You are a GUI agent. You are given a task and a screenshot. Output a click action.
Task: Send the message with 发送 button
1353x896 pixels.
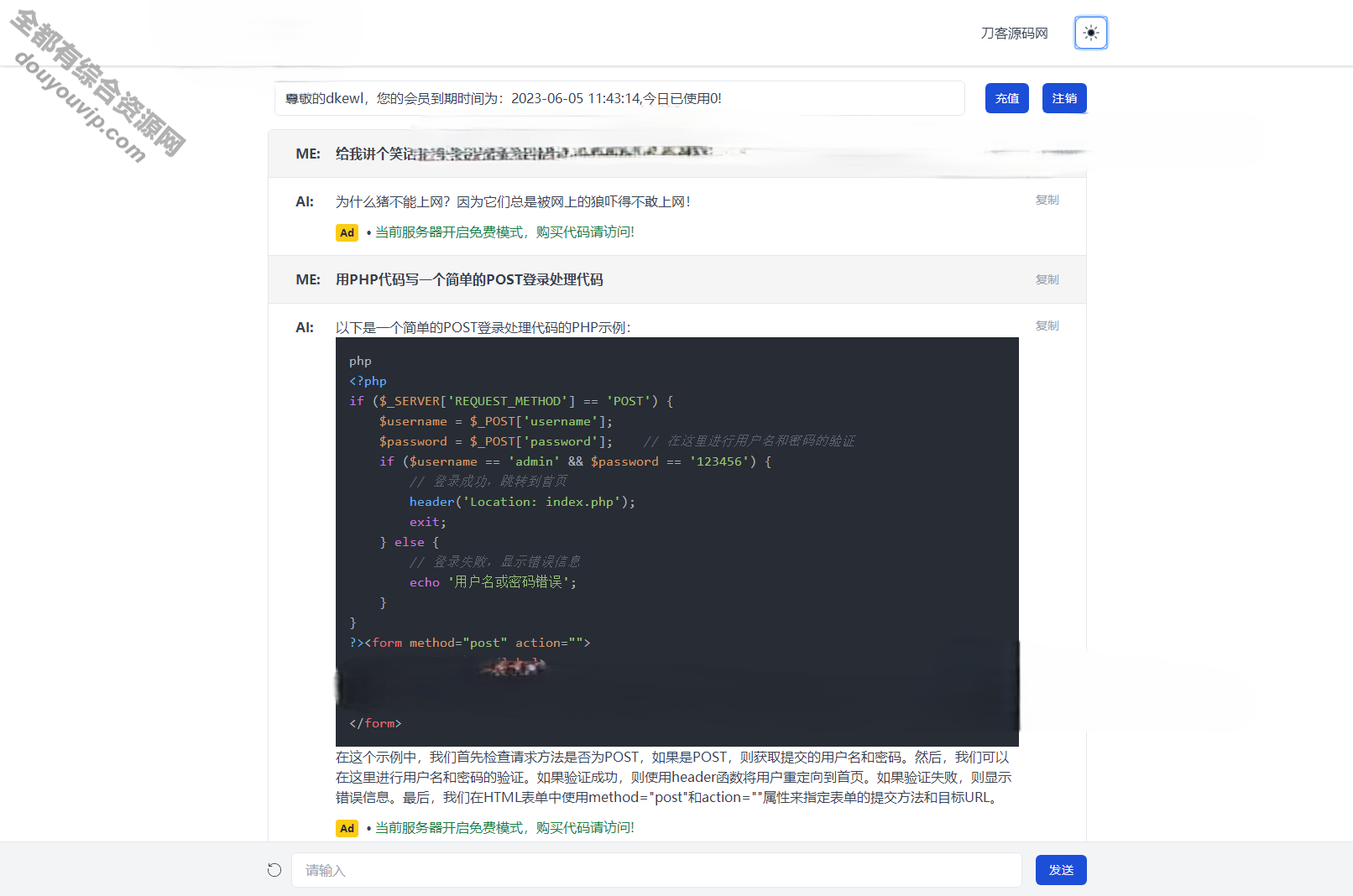click(1061, 870)
